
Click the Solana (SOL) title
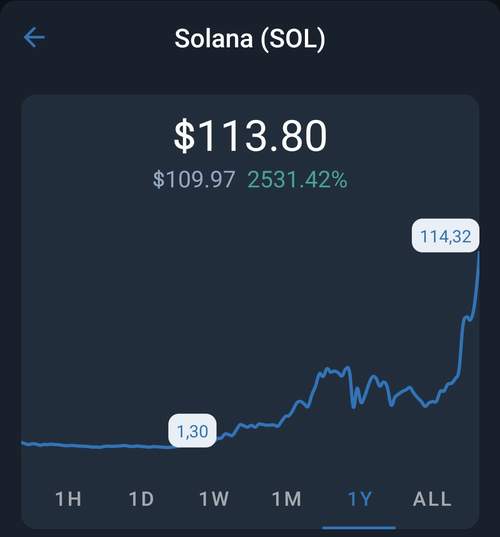click(250, 38)
